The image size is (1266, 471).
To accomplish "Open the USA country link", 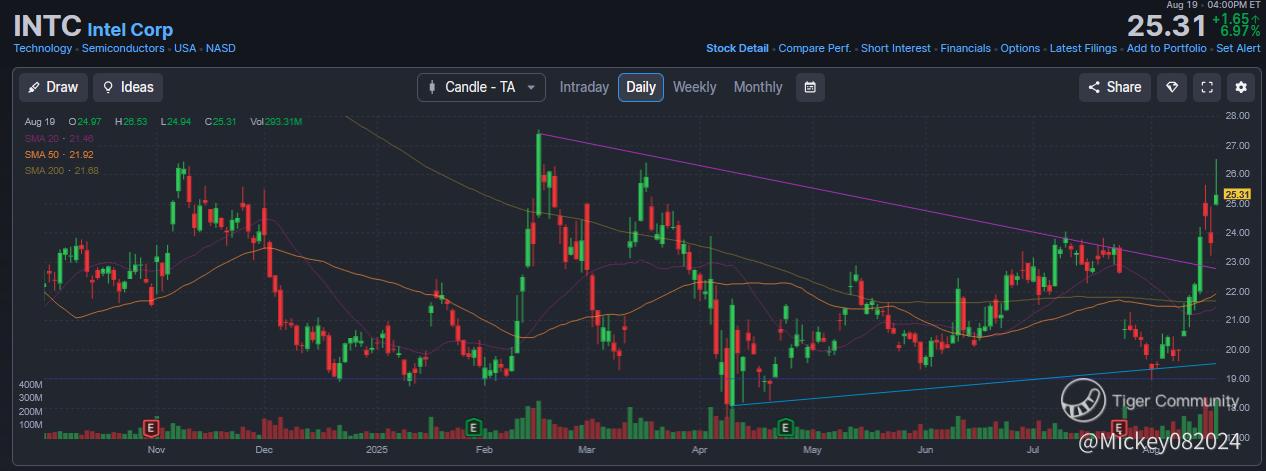I will [x=184, y=48].
